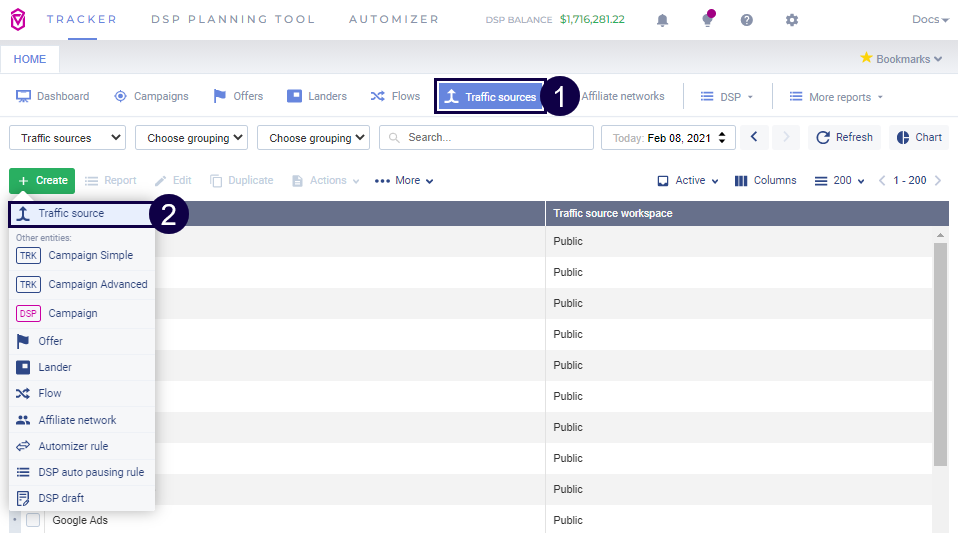
Task: Expand the first Choose grouping dropdown
Action: pyautogui.click(x=191, y=138)
